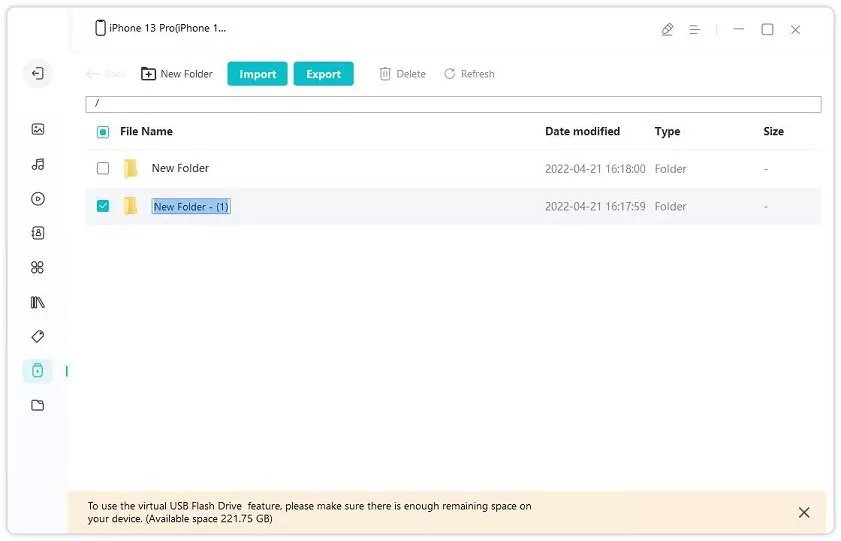Click the iPhone device icon in header
The height and width of the screenshot is (541, 841).
click(x=100, y=28)
